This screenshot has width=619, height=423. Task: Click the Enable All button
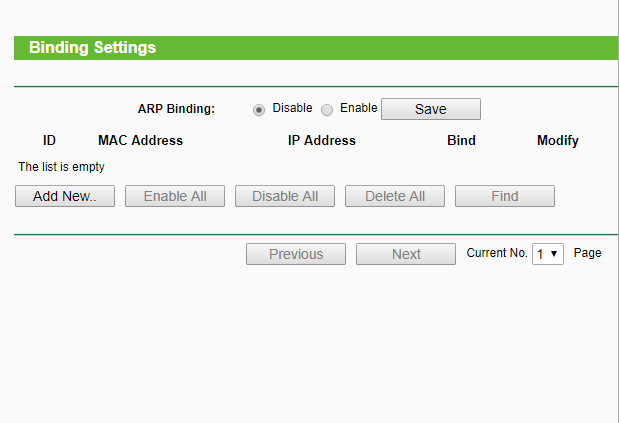pyautogui.click(x=175, y=196)
